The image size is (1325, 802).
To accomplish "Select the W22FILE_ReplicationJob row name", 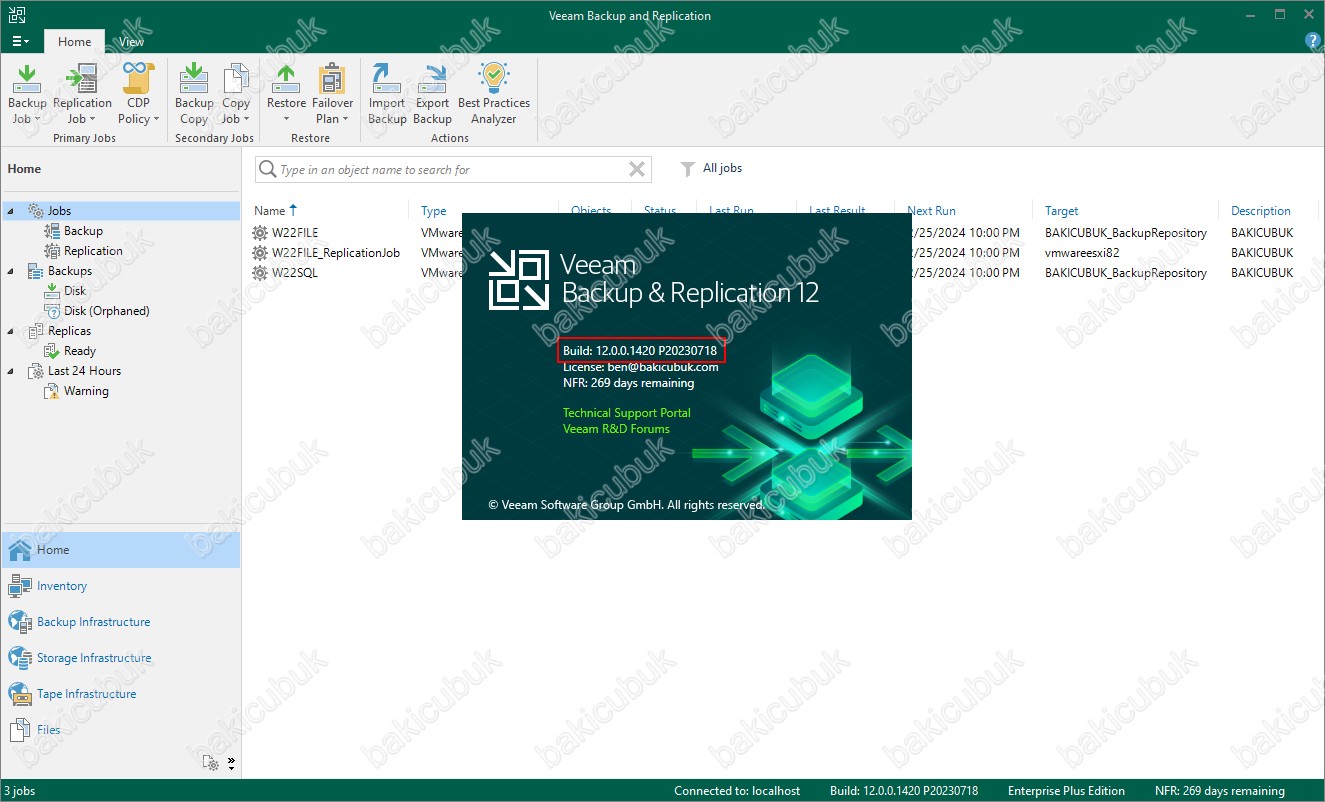I will (335, 253).
